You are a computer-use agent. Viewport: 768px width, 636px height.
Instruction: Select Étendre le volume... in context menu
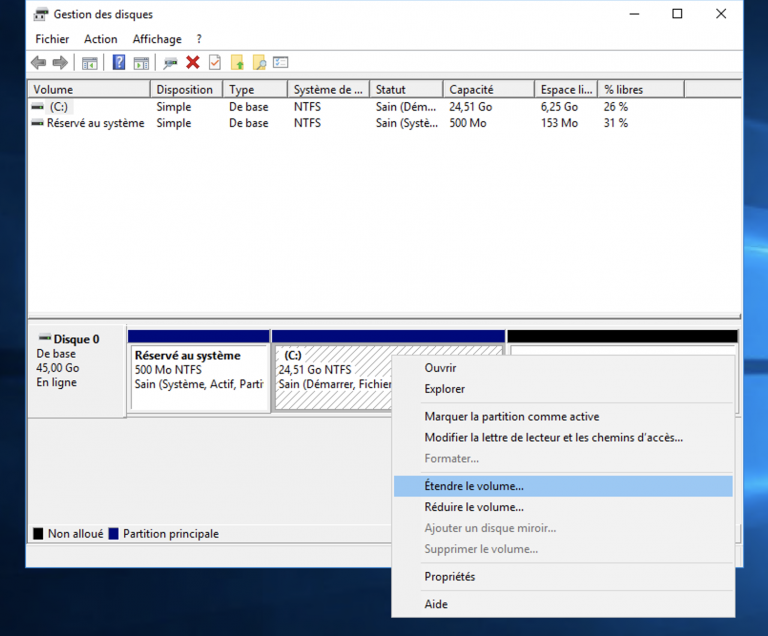473,486
